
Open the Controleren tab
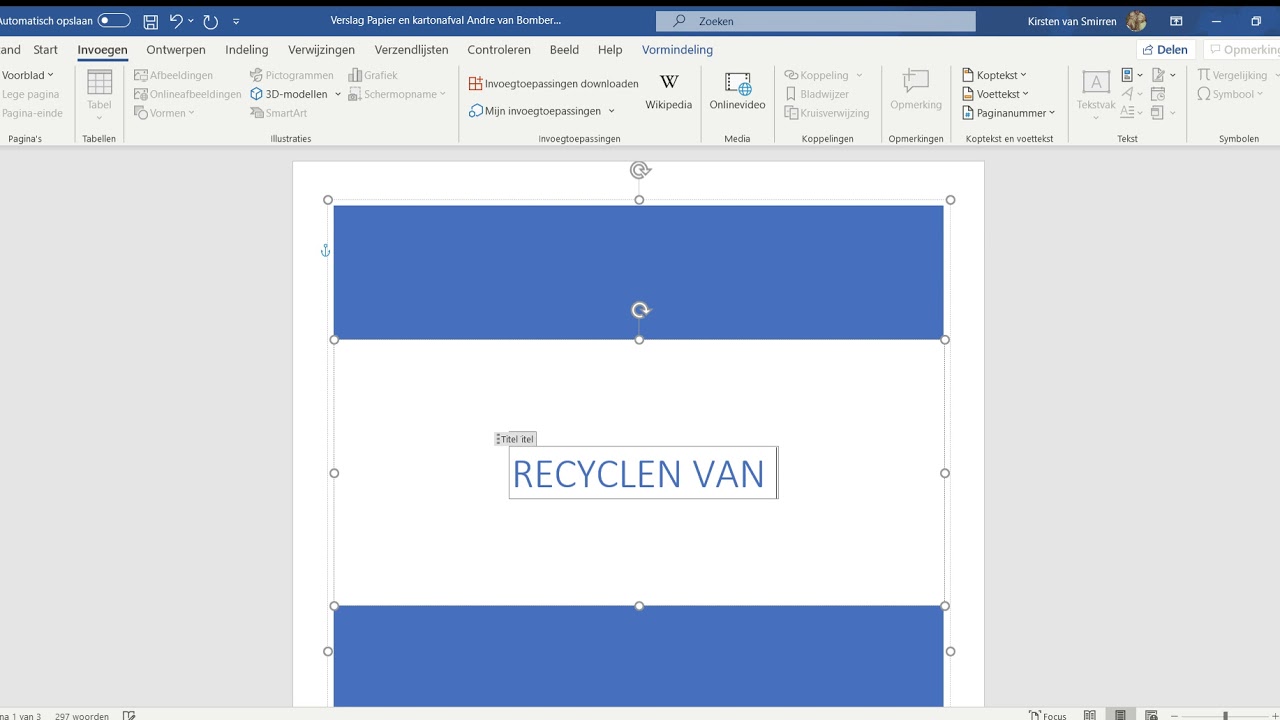[x=499, y=50]
